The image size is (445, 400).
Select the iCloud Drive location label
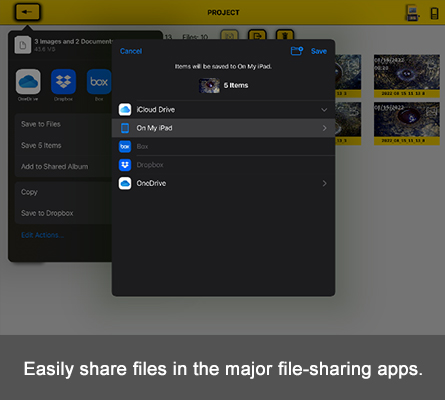click(x=156, y=109)
